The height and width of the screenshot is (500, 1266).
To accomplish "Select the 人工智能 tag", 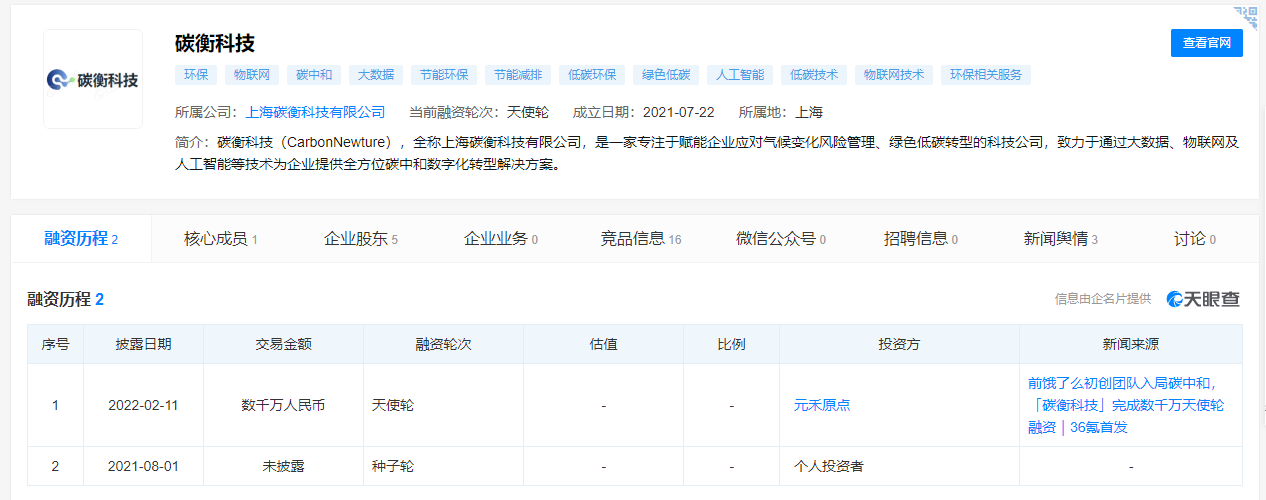I will coord(740,75).
